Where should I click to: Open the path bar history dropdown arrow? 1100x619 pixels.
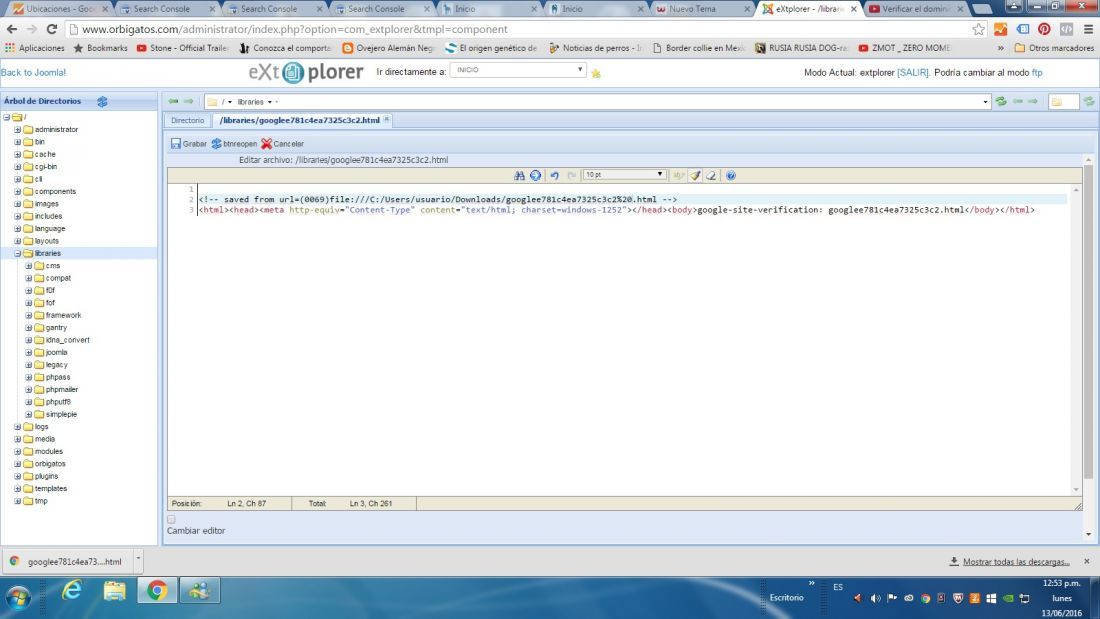click(x=985, y=102)
